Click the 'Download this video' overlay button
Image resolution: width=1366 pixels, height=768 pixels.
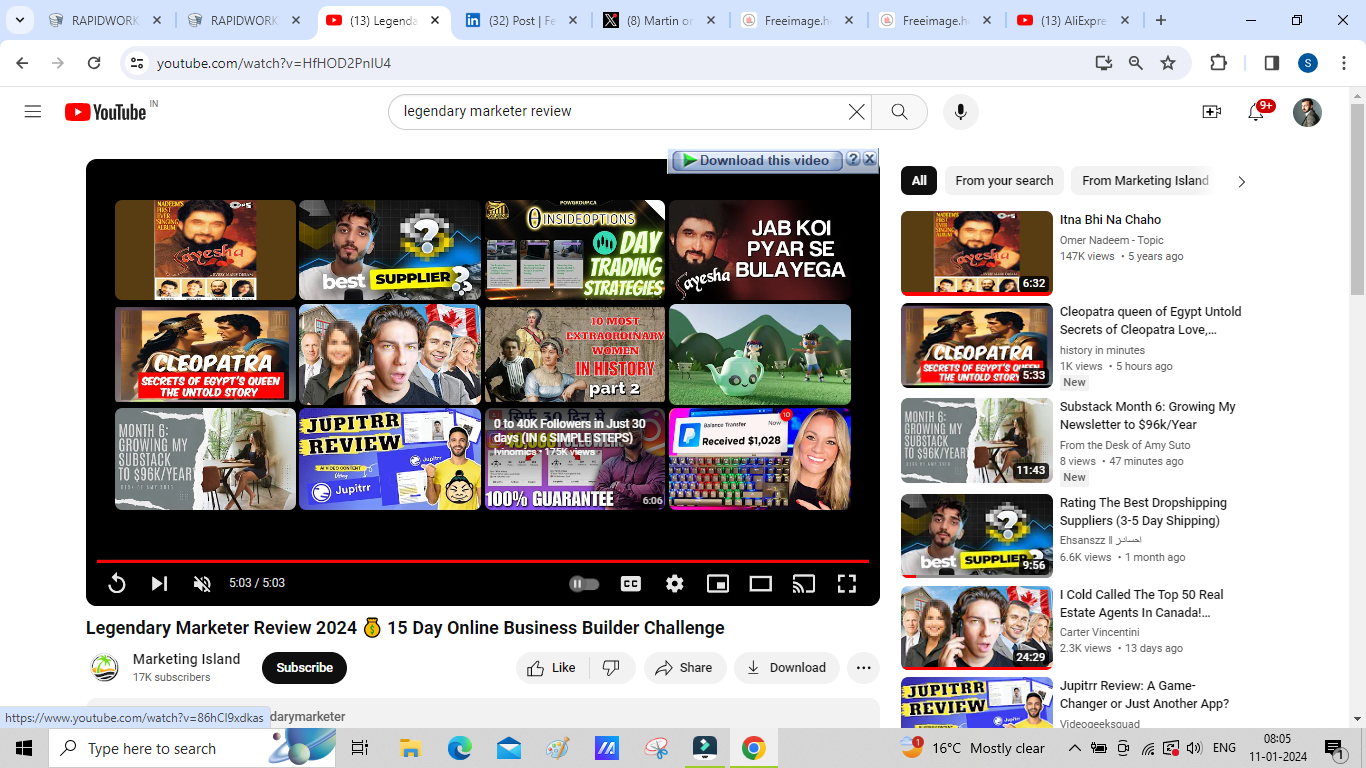756,160
